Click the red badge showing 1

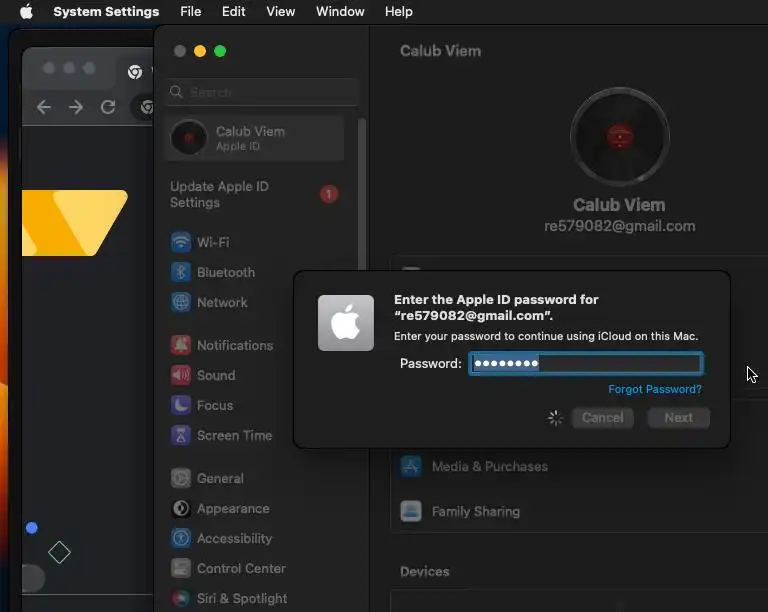point(329,194)
